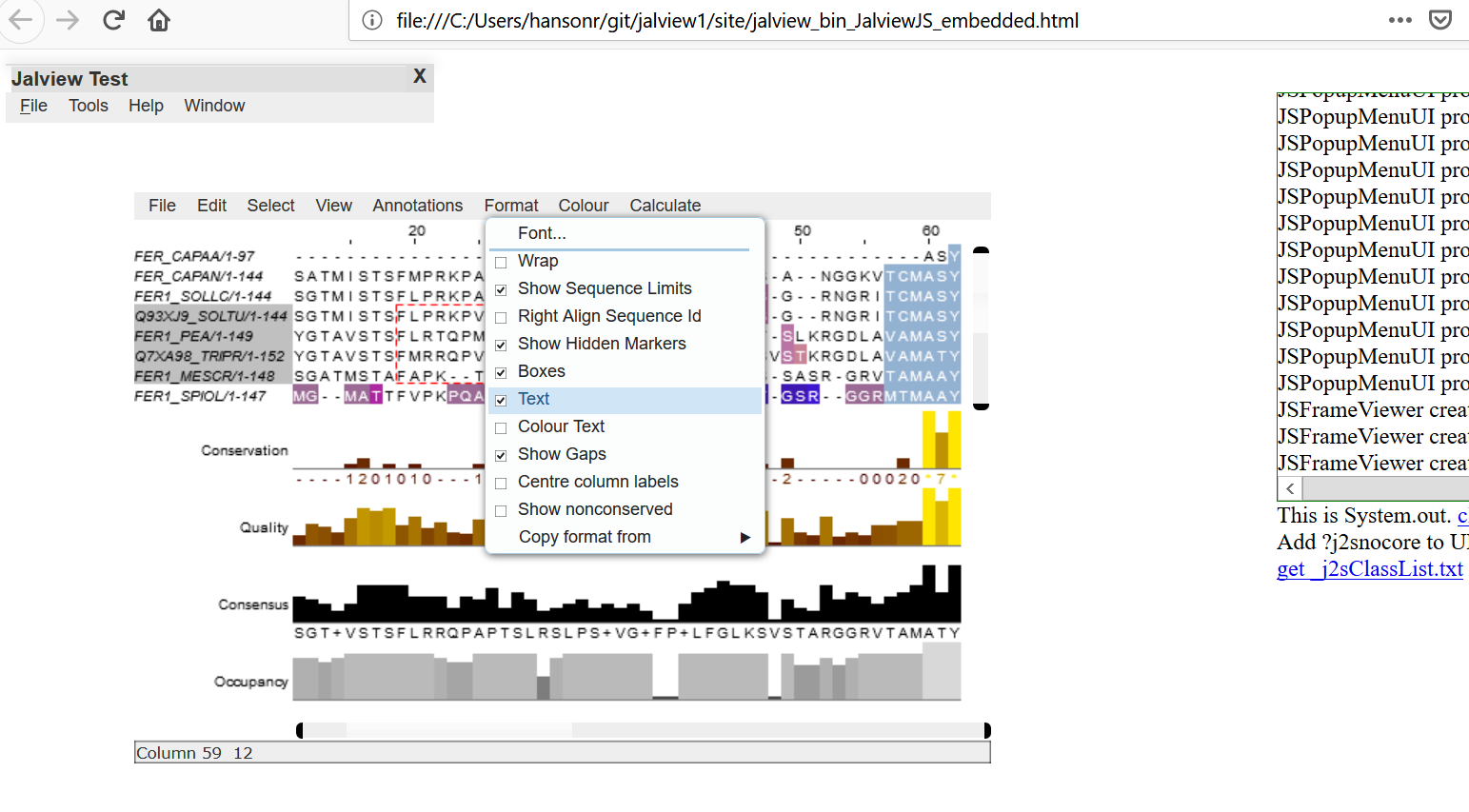1469x812 pixels.
Task: Click column 60 ruler marker
Action: click(931, 231)
